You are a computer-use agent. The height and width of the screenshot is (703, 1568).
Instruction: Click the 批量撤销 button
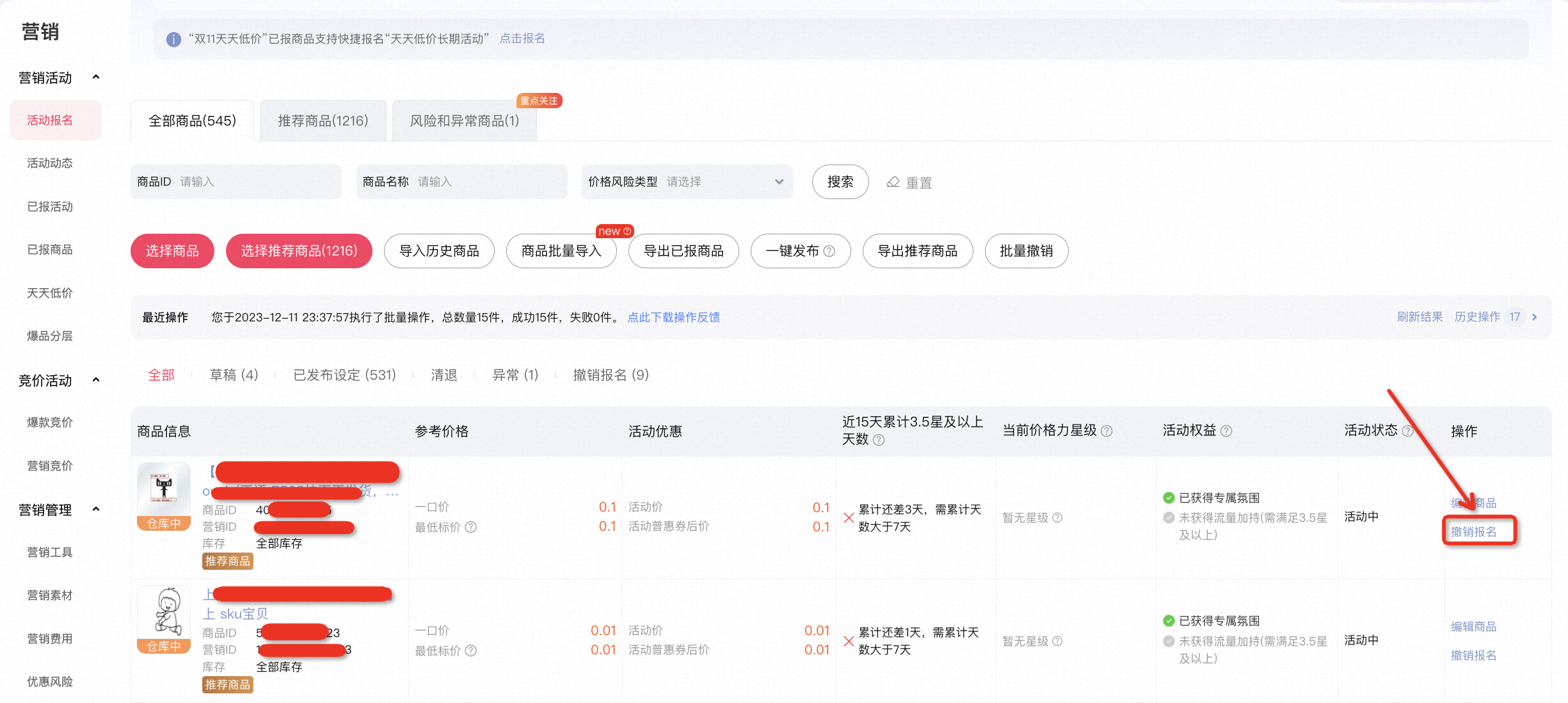tap(1027, 251)
